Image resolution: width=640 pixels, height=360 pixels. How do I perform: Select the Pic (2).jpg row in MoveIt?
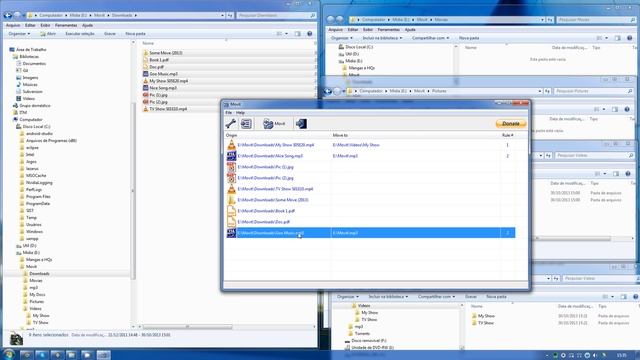pos(370,178)
